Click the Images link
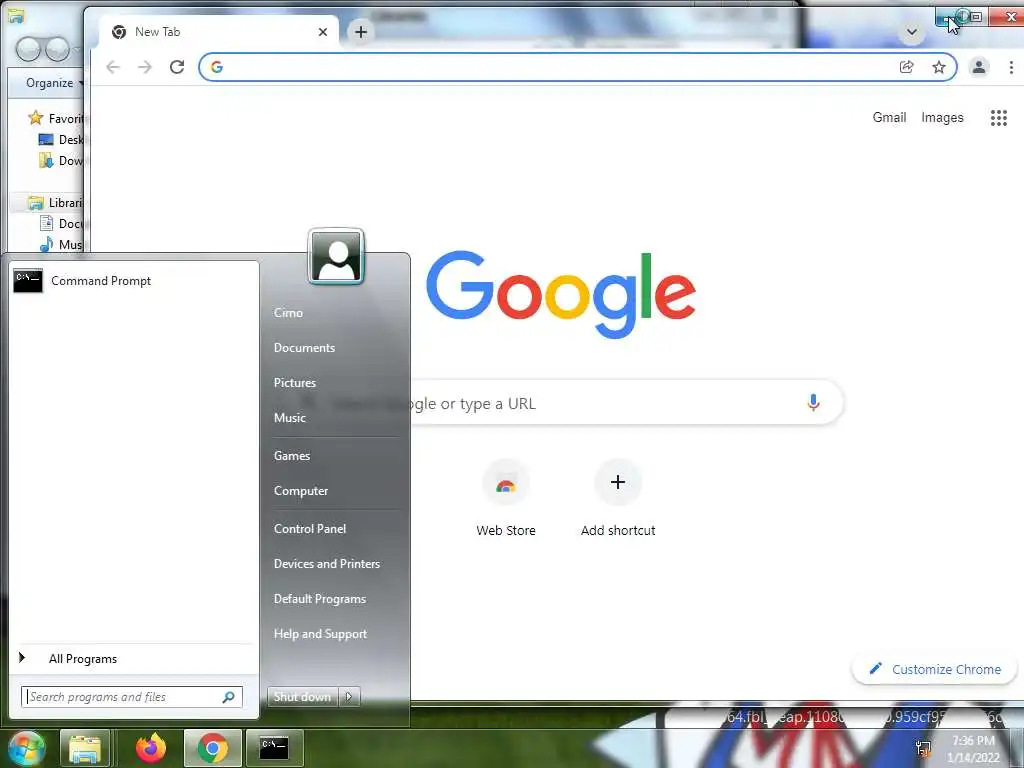1024x768 pixels. pyautogui.click(x=942, y=118)
